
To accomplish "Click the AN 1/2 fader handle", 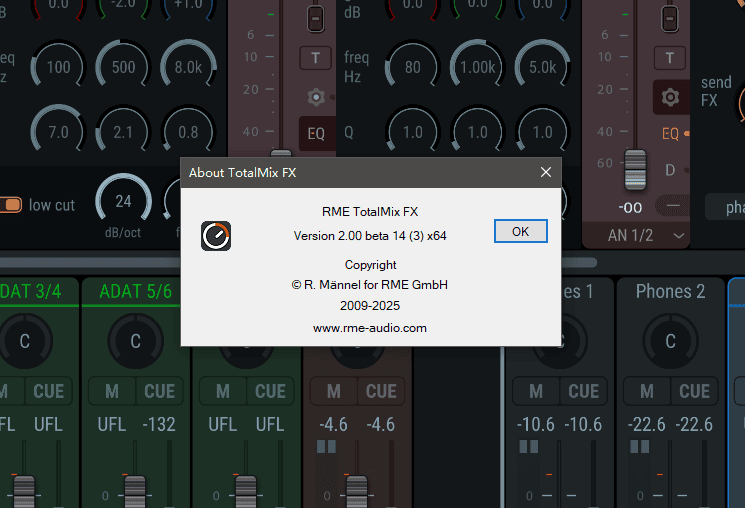I will [632, 170].
